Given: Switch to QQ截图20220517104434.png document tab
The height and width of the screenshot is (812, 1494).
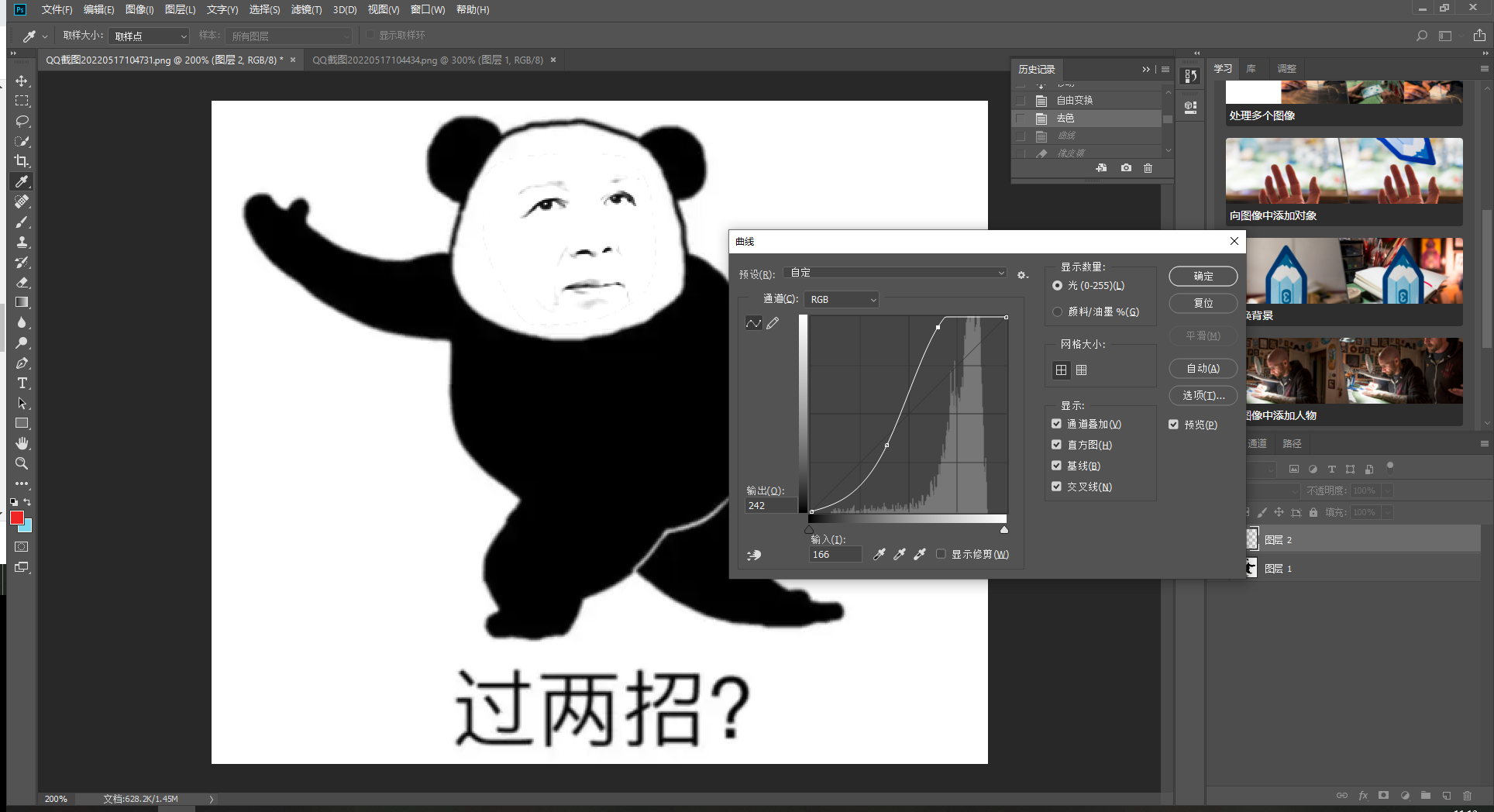Looking at the screenshot, I should [x=428, y=60].
